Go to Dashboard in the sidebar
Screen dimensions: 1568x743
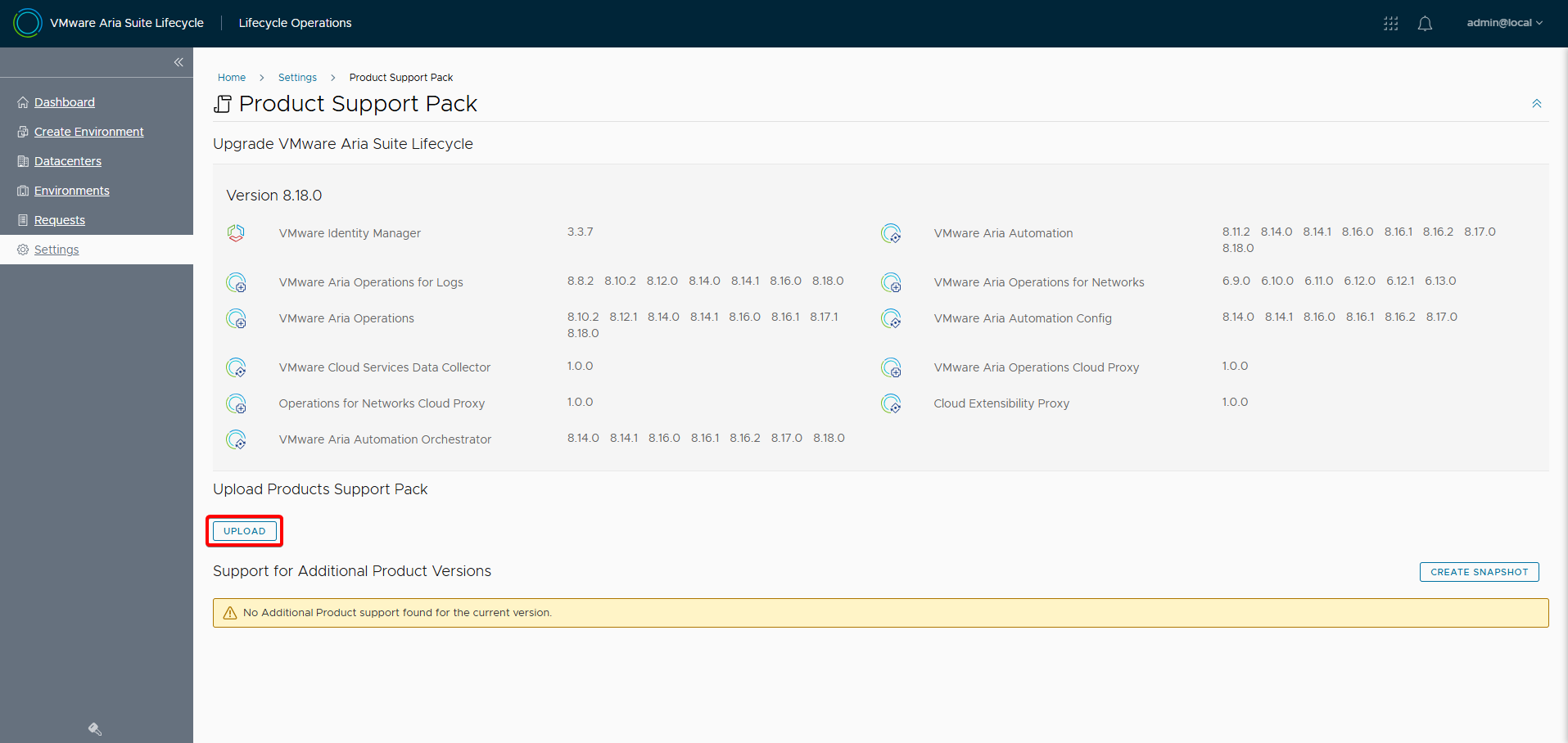(65, 102)
